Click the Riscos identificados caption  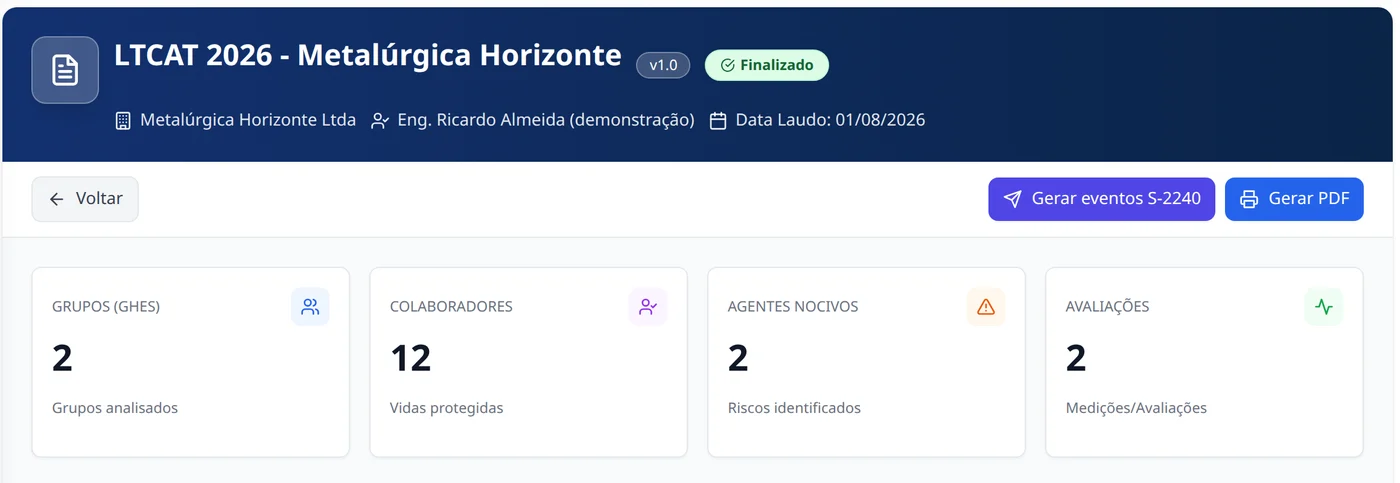tap(794, 408)
